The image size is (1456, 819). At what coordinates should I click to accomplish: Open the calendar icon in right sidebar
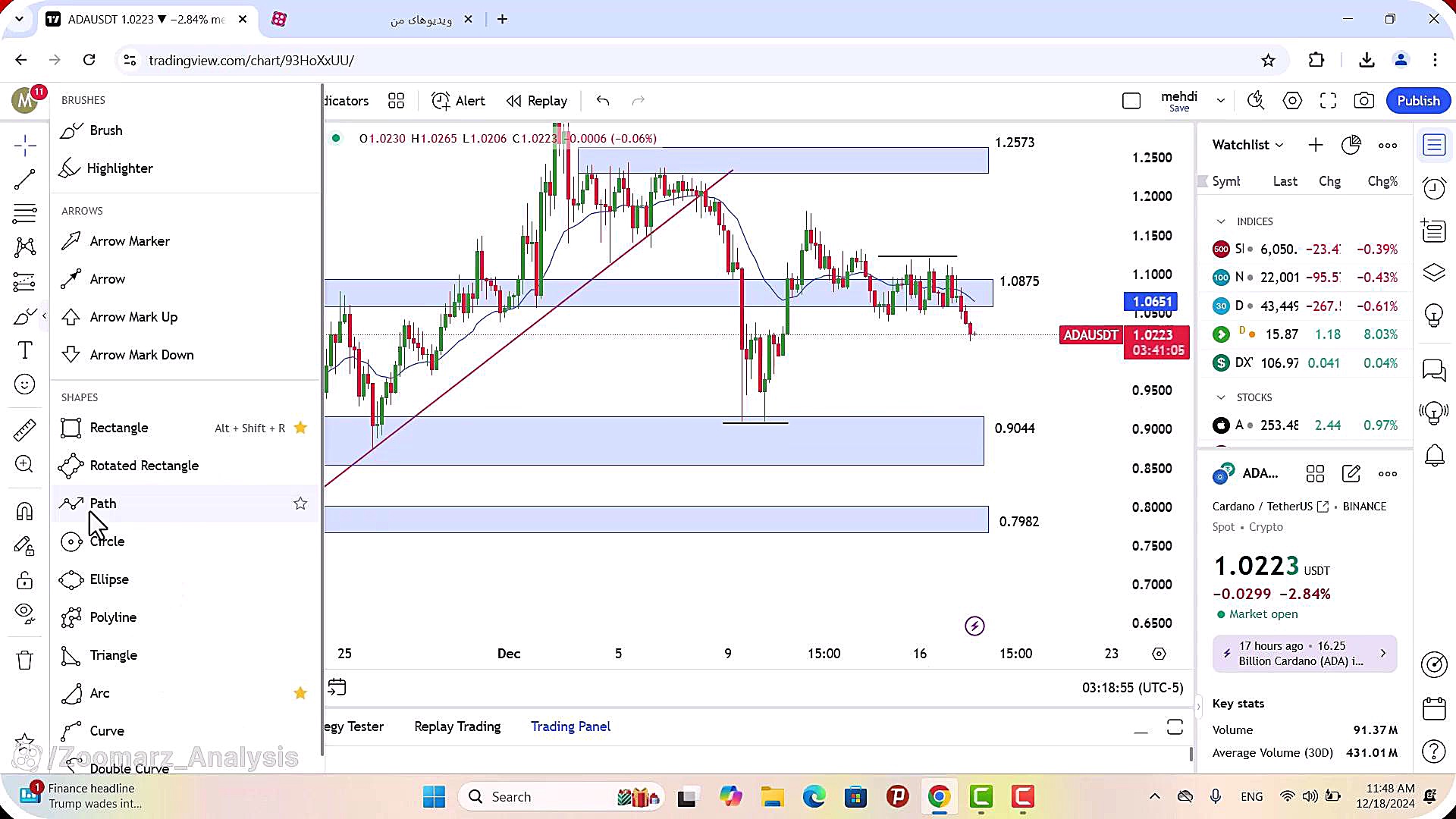click(x=1434, y=708)
